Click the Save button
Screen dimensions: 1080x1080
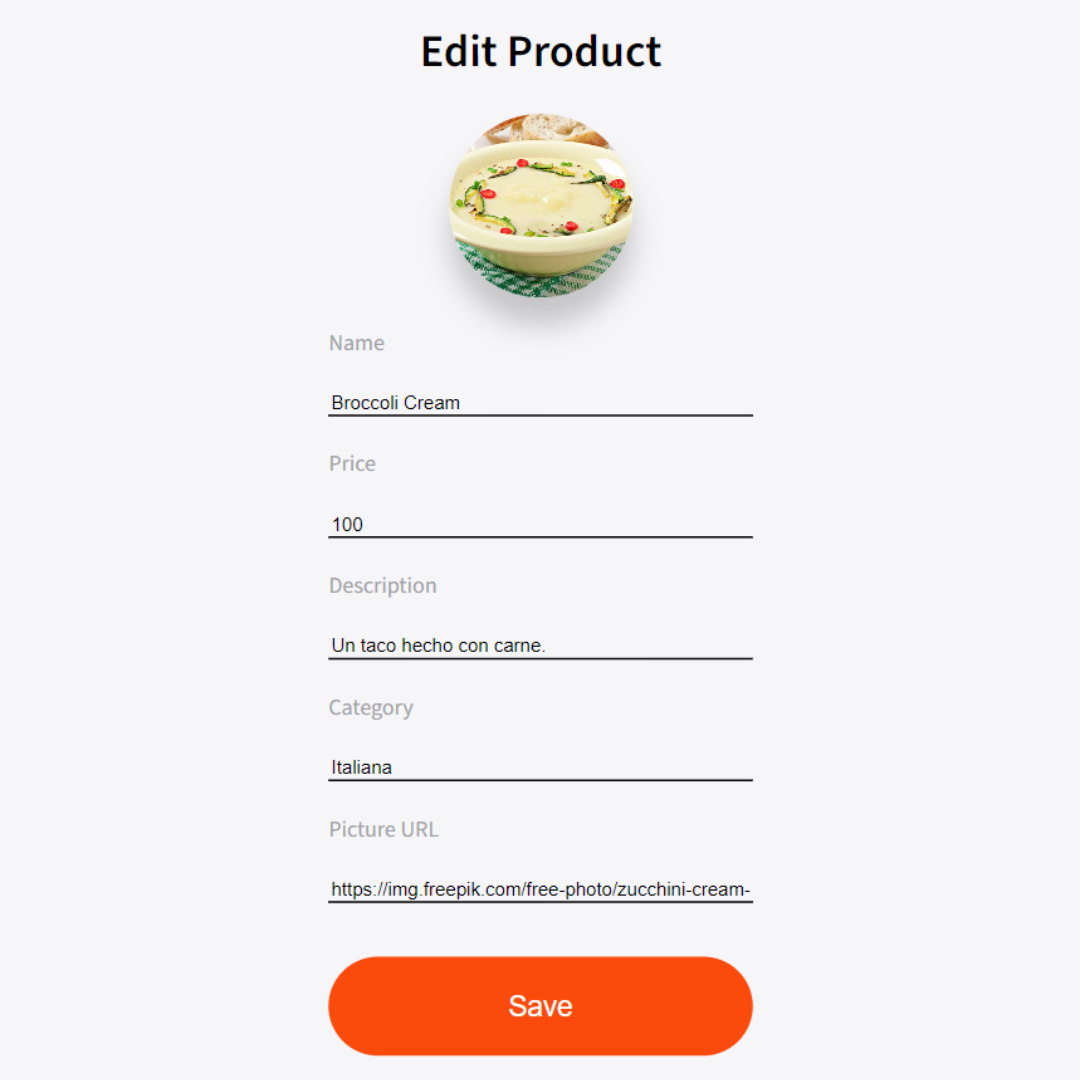coord(540,1005)
